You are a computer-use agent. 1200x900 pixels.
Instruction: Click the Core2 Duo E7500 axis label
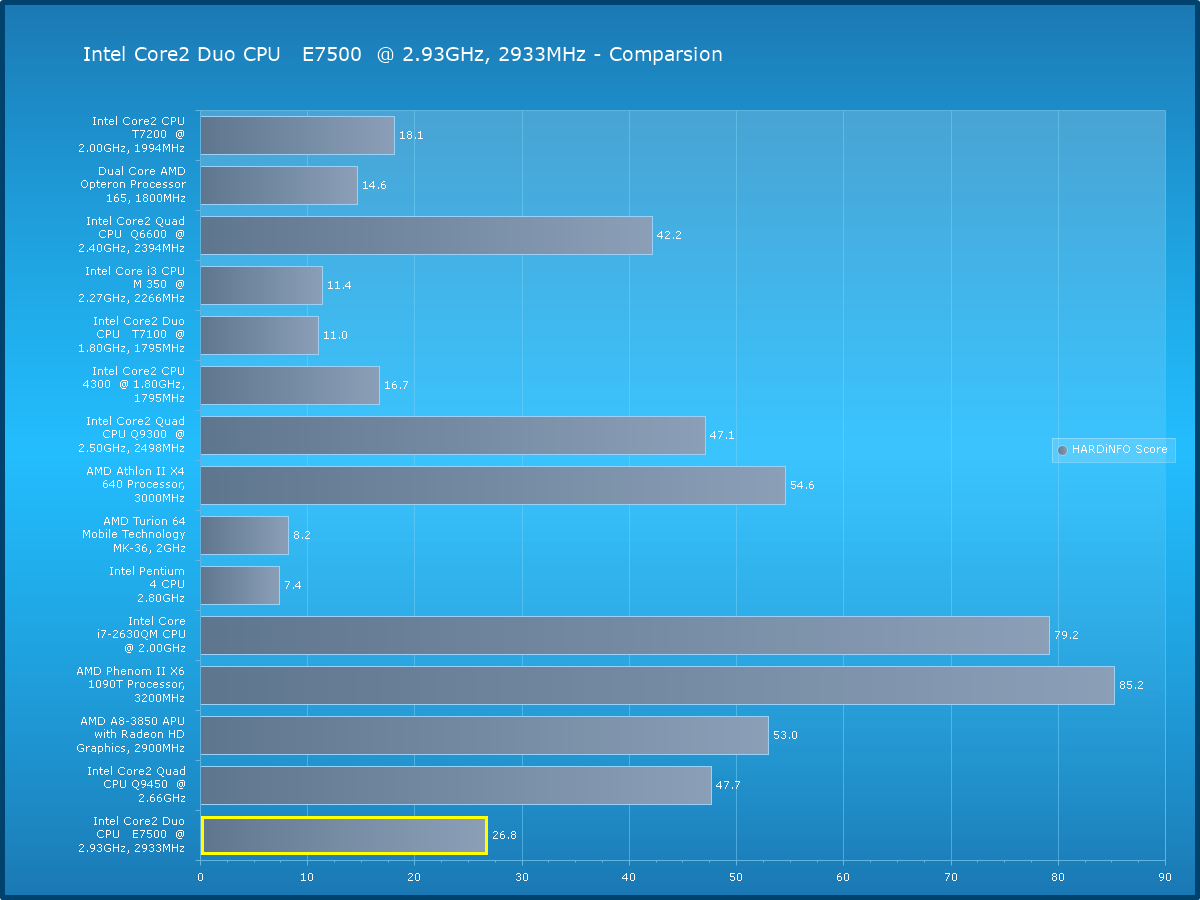pyautogui.click(x=131, y=835)
